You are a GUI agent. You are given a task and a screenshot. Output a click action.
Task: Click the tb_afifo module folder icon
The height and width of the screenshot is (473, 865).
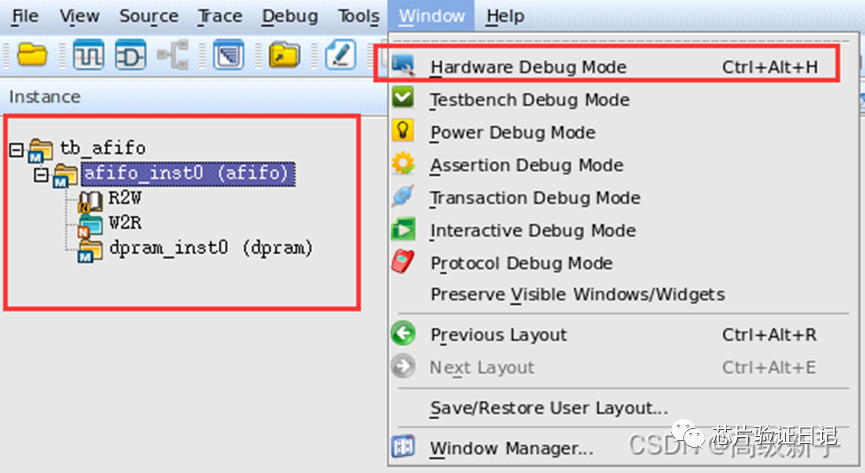point(40,151)
